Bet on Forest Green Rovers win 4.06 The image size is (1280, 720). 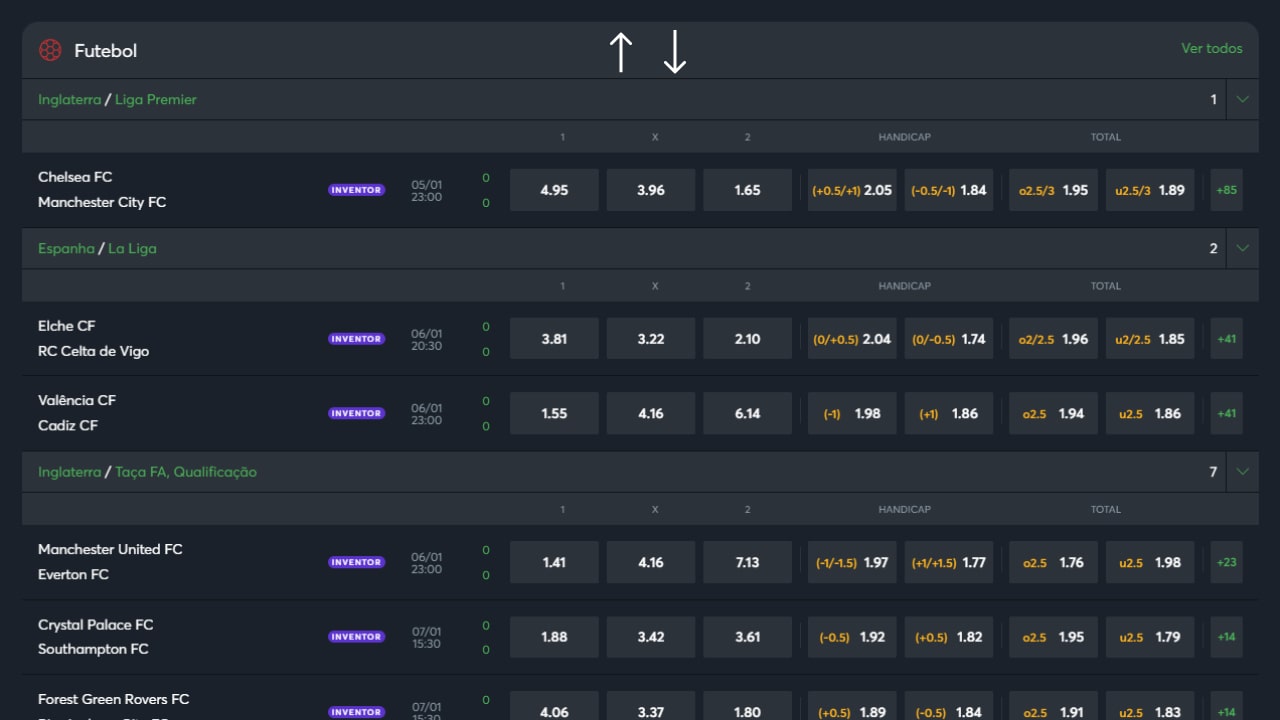(554, 706)
